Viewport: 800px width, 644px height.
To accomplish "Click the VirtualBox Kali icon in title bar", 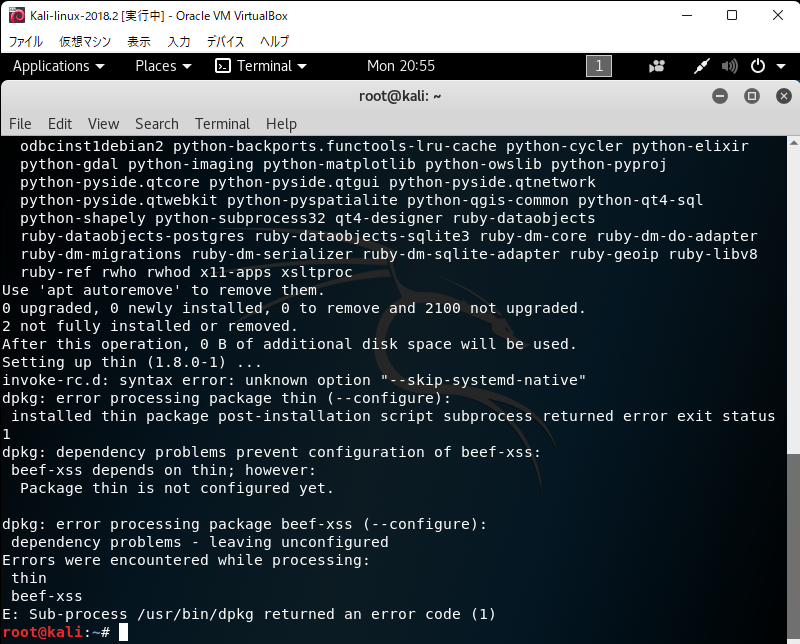I will click(x=17, y=16).
